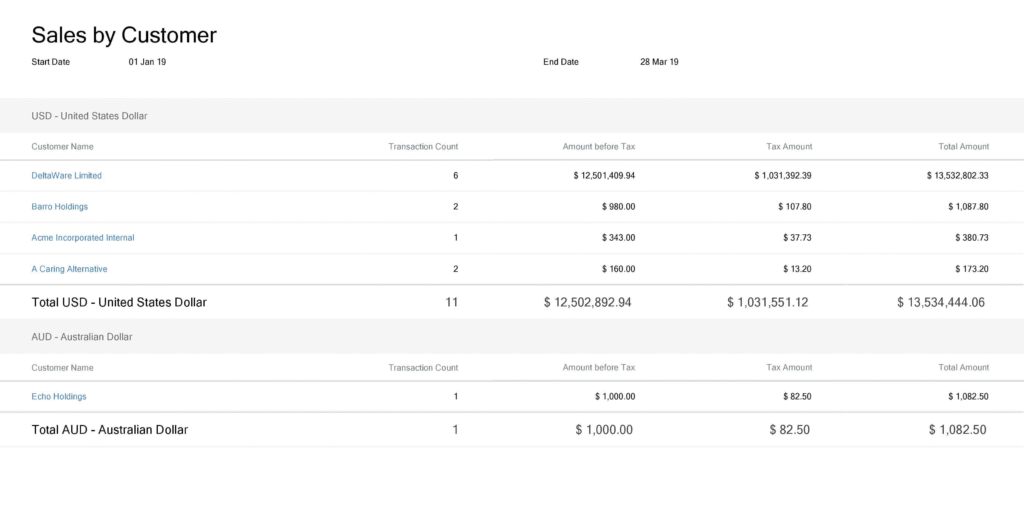Click the USD Amount before Tax header
The width and height of the screenshot is (1024, 520).
click(x=599, y=146)
